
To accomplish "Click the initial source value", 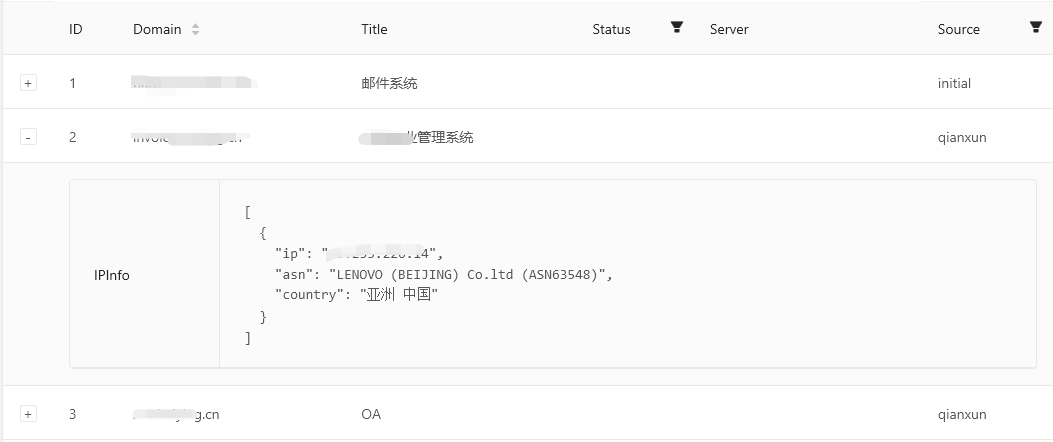I will (x=954, y=83).
